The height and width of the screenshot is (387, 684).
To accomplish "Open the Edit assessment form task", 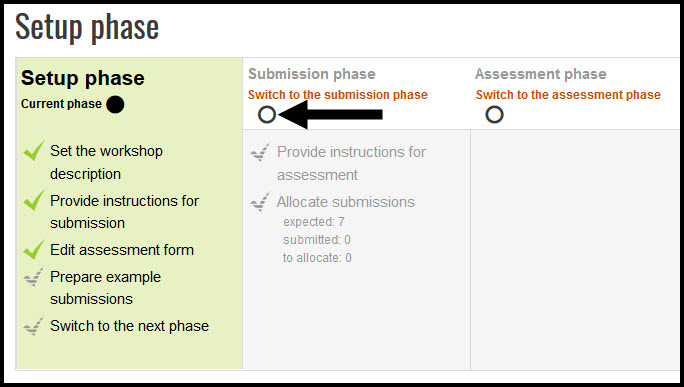I will click(x=122, y=250).
